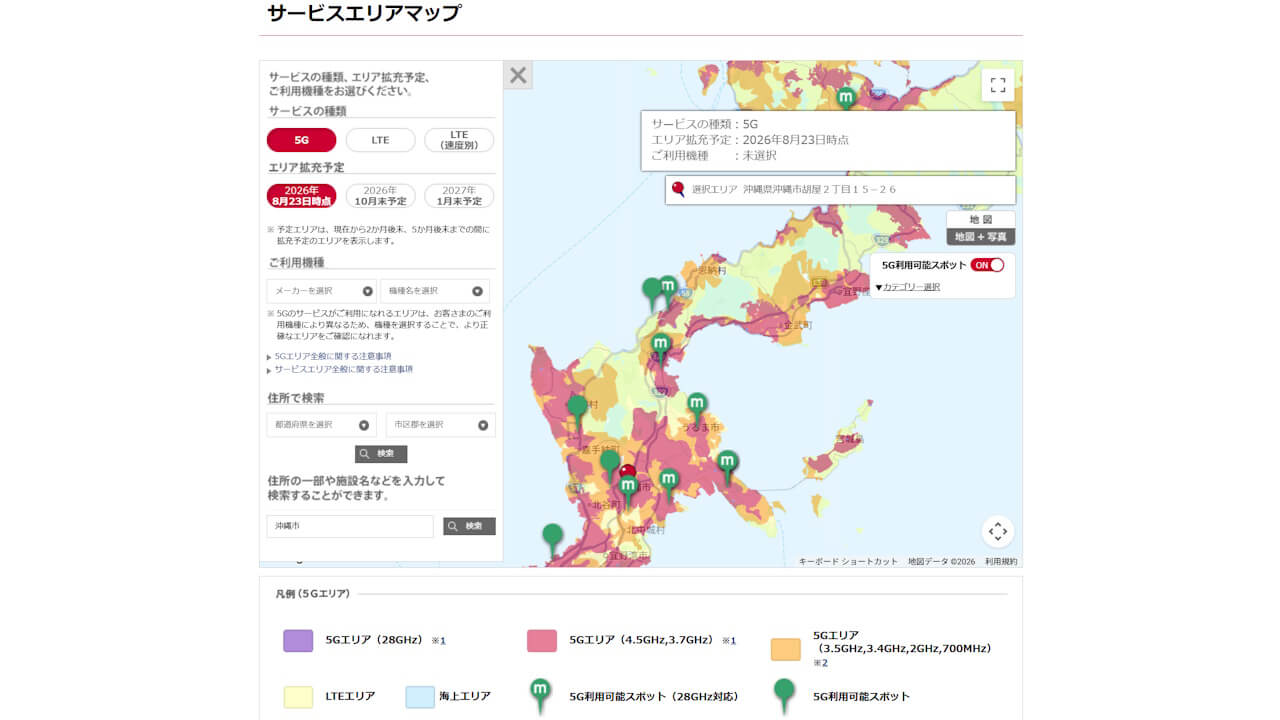Open the 機種名を選択 dropdown

click(435, 291)
